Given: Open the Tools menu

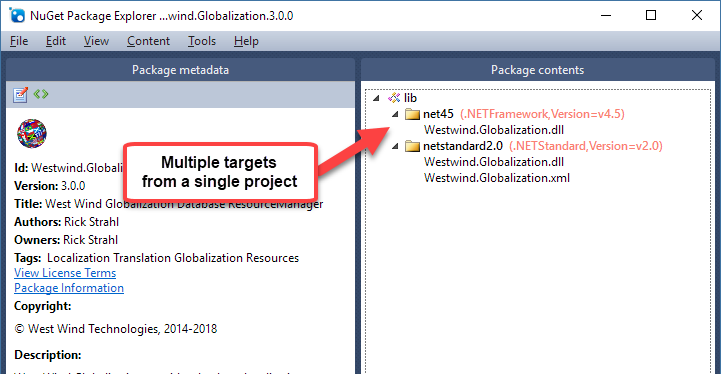Looking at the screenshot, I should pos(202,41).
